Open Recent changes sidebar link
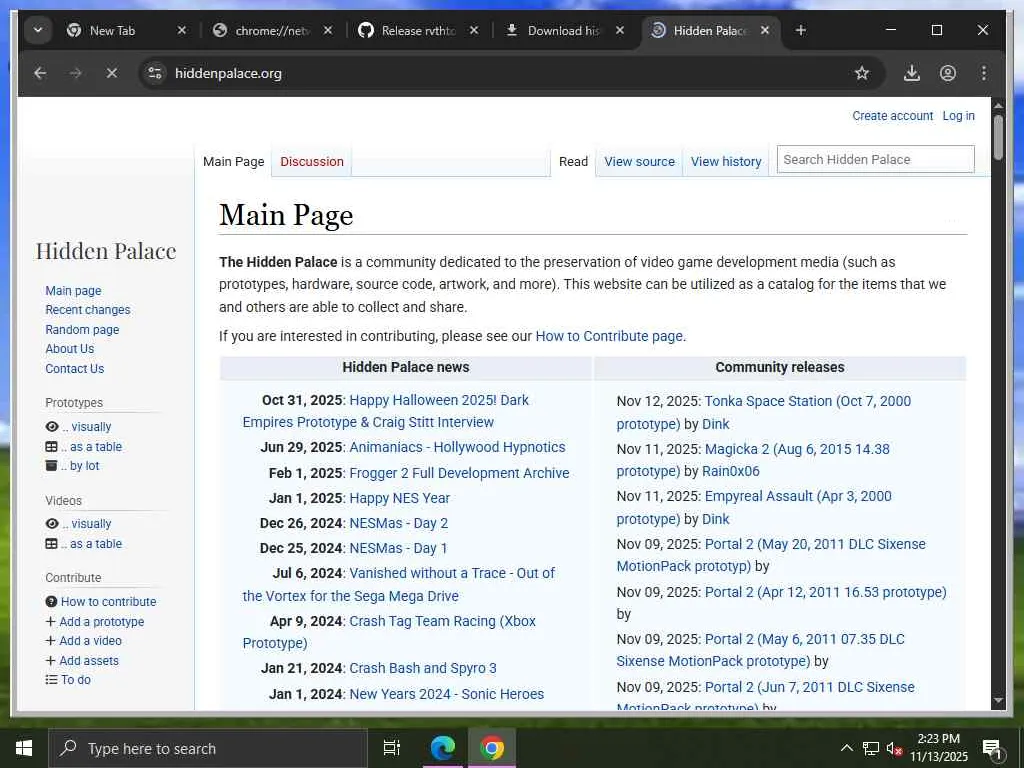This screenshot has width=1024, height=768. click(88, 310)
